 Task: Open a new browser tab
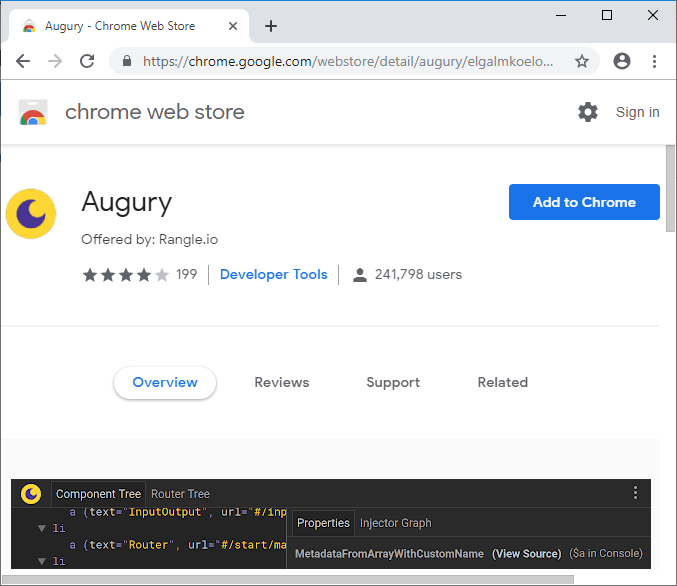coord(271,26)
